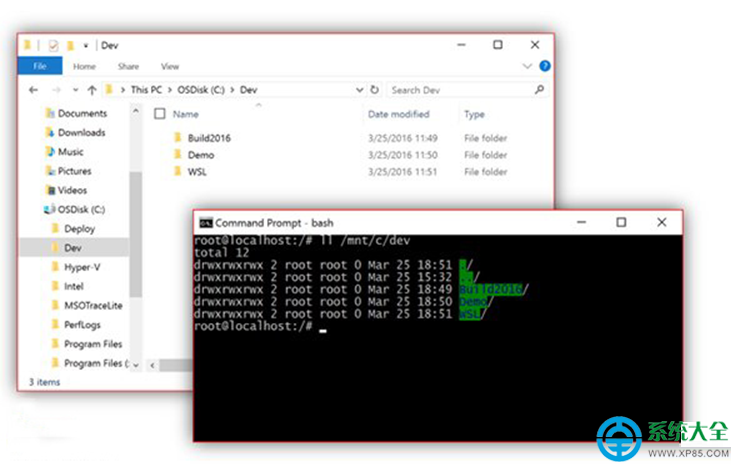Open the View ribbon tab
The width and height of the screenshot is (731, 464).
click(x=170, y=67)
